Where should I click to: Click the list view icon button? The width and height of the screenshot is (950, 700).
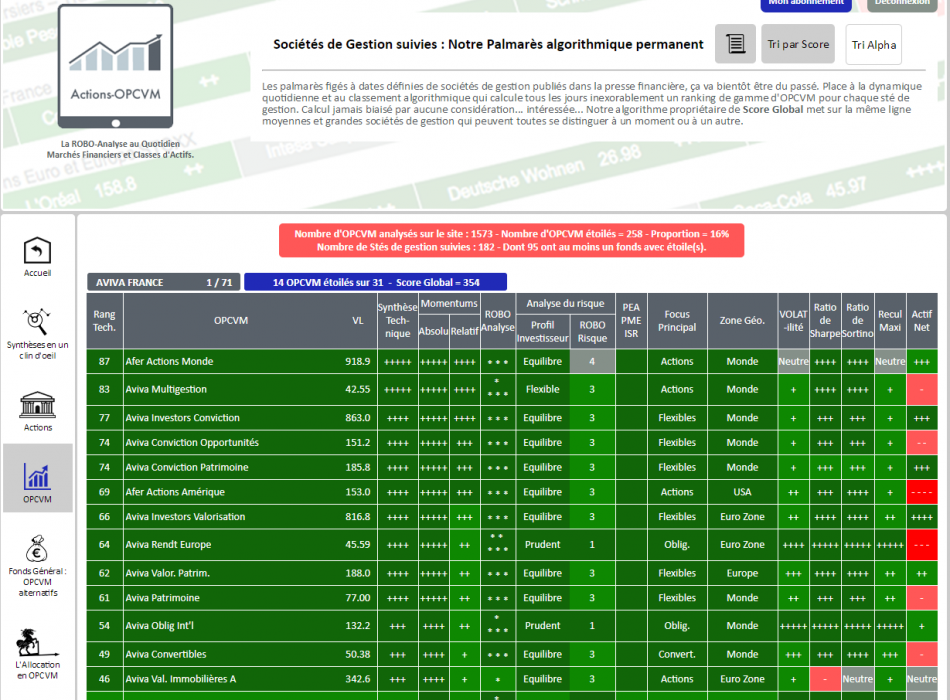[735, 44]
